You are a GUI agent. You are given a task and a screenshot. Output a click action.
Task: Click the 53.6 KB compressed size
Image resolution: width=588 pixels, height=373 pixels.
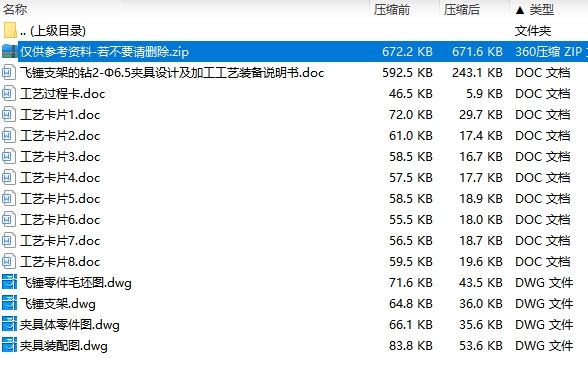(x=481, y=345)
